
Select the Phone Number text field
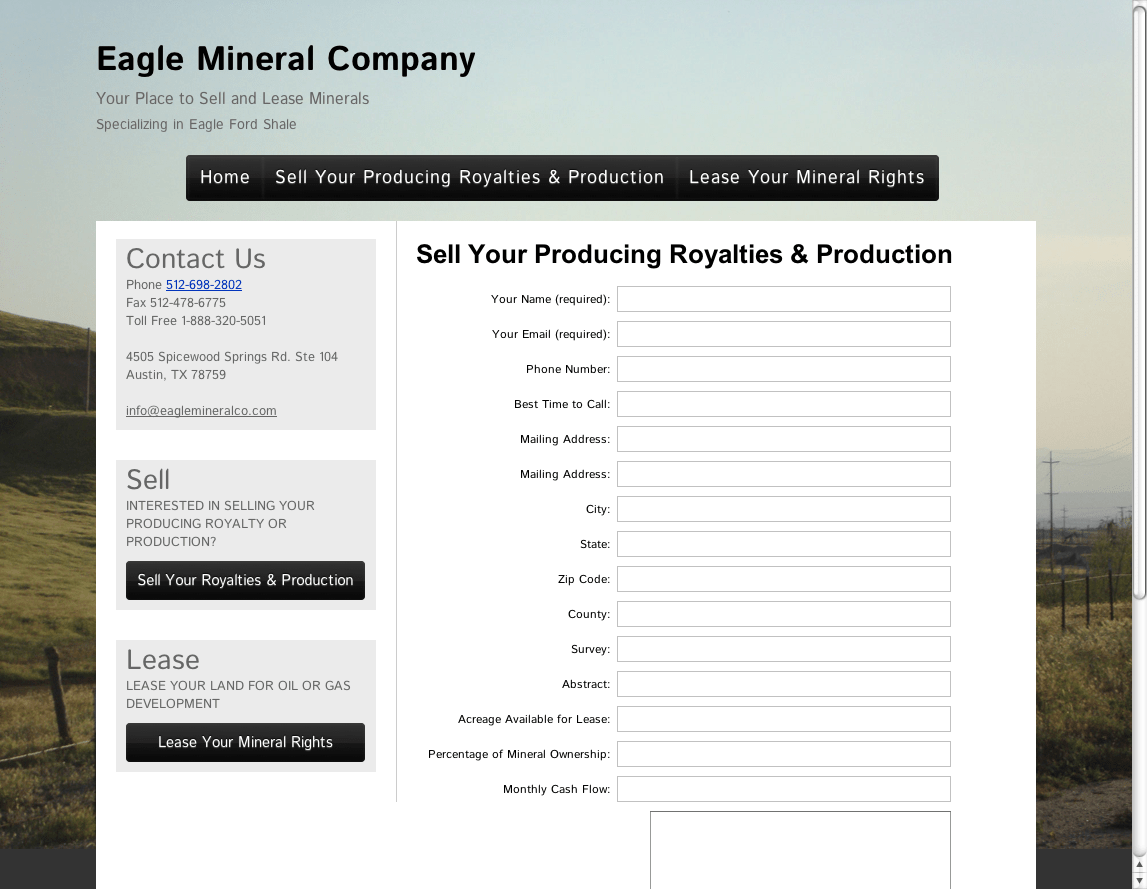tap(783, 368)
